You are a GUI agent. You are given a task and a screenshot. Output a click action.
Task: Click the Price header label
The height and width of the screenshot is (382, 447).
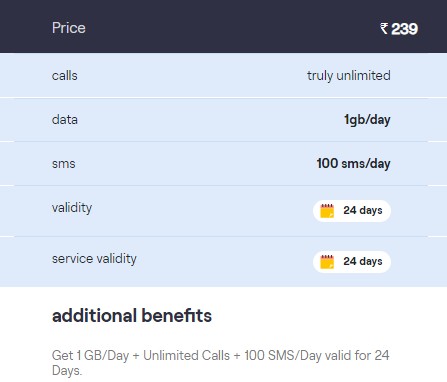pos(69,28)
